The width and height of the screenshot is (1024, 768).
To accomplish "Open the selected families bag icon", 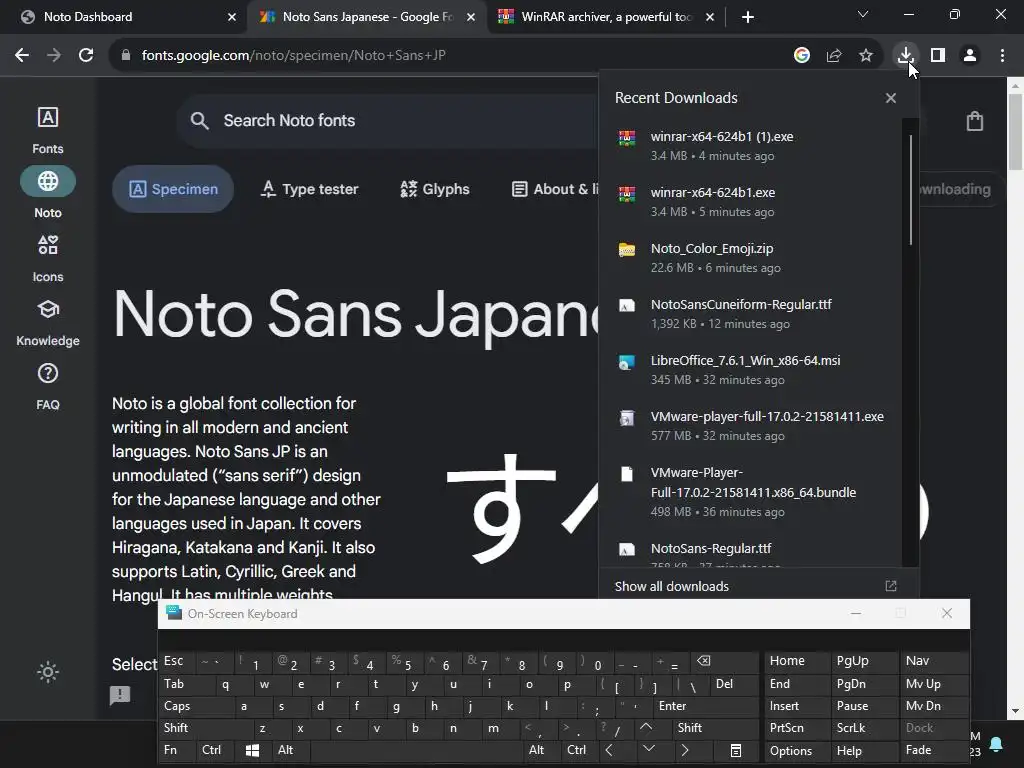I will pos(974,121).
